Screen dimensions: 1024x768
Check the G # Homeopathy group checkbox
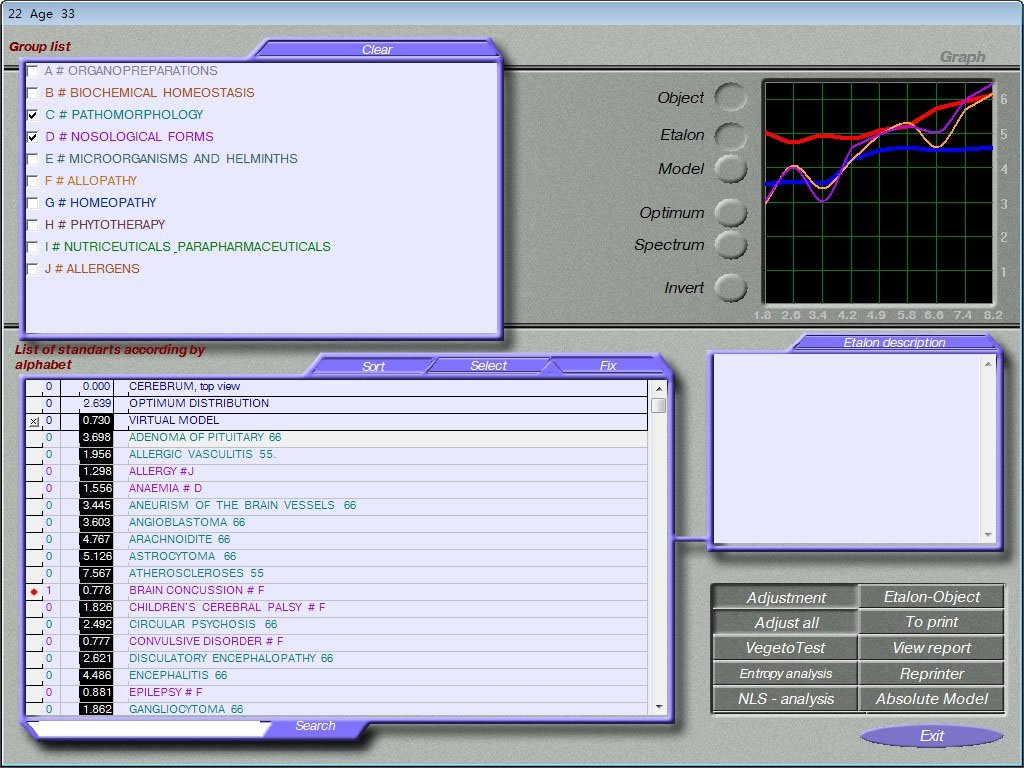(33, 203)
